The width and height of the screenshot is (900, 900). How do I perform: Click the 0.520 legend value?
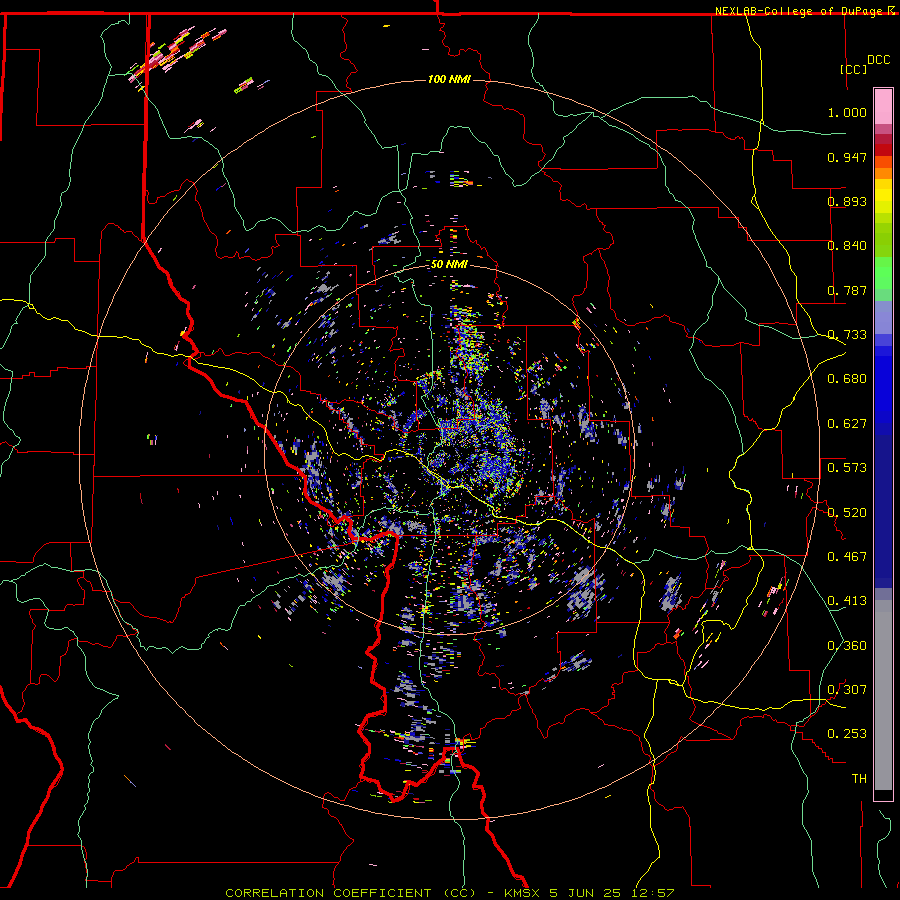[847, 513]
